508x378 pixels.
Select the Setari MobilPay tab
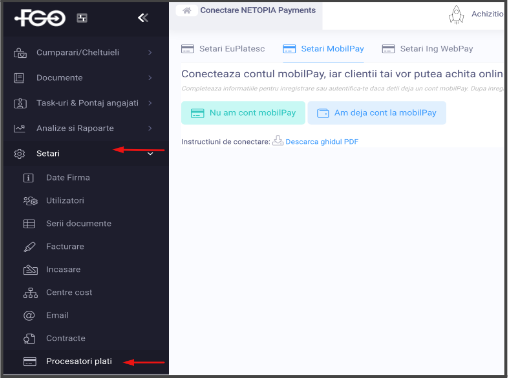[x=323, y=49]
